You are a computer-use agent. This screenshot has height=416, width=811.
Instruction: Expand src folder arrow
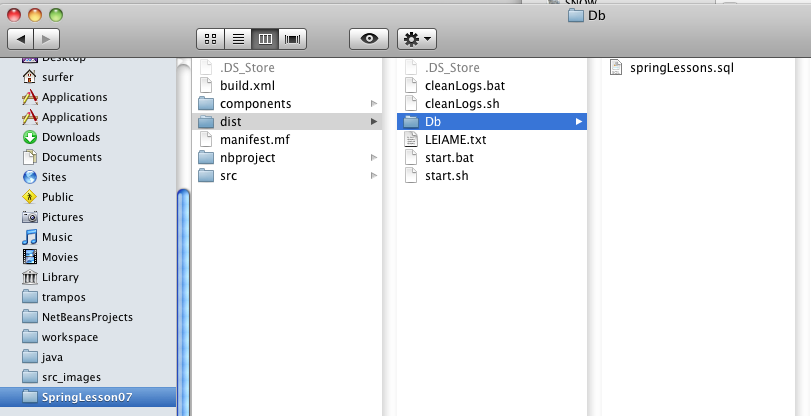click(x=373, y=175)
